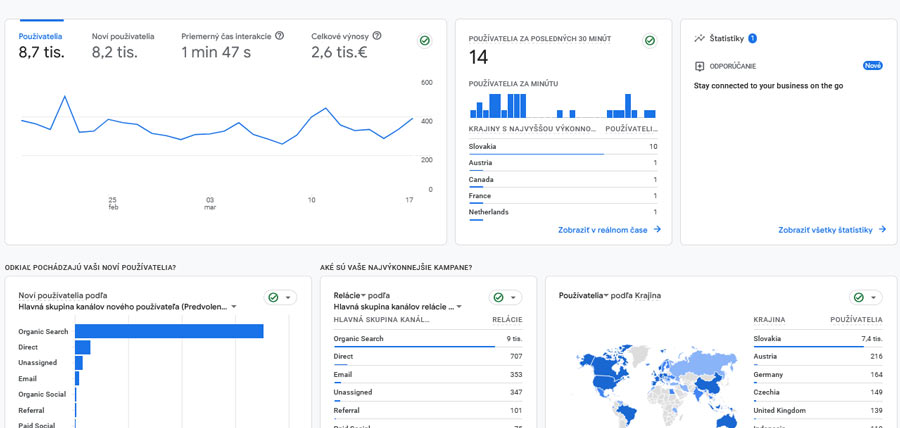Expand Používatelia dropdown in Krajina card

pos(584,296)
